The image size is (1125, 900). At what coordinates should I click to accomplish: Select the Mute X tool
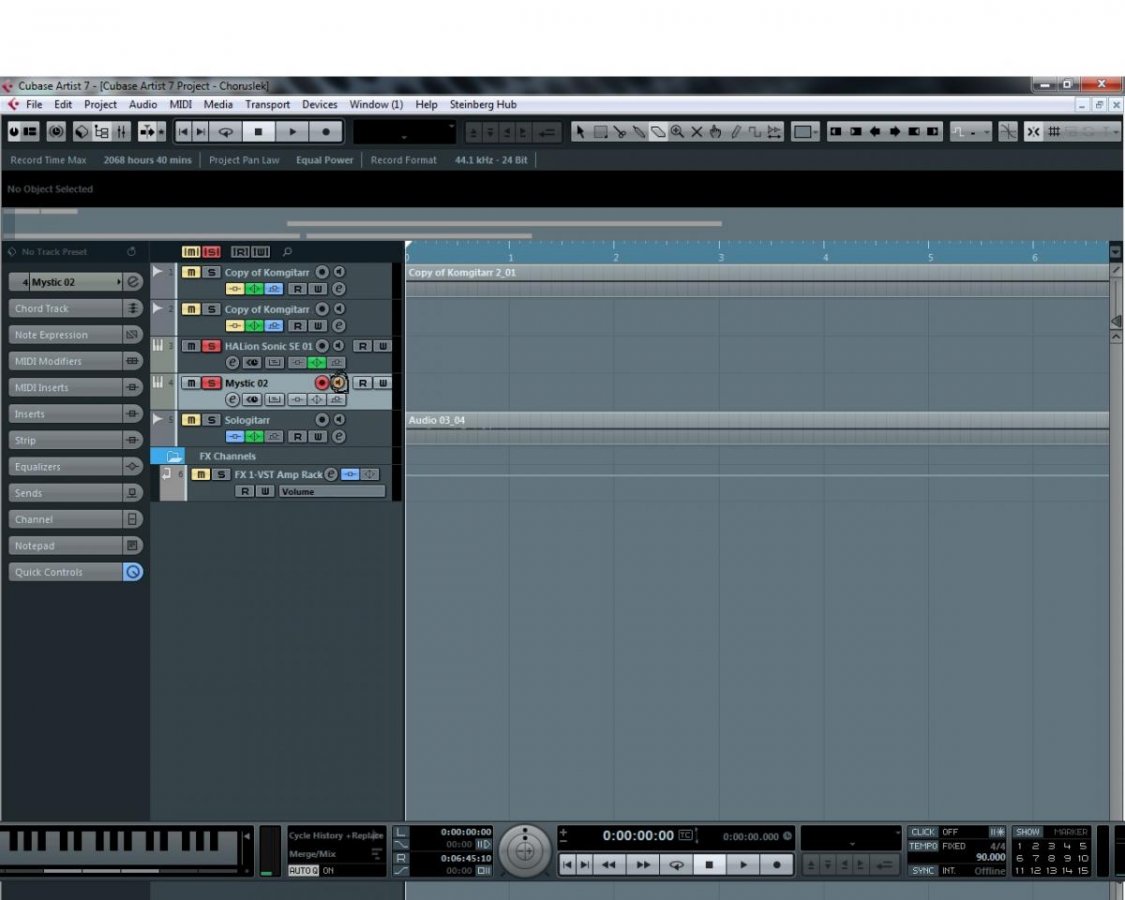697,132
